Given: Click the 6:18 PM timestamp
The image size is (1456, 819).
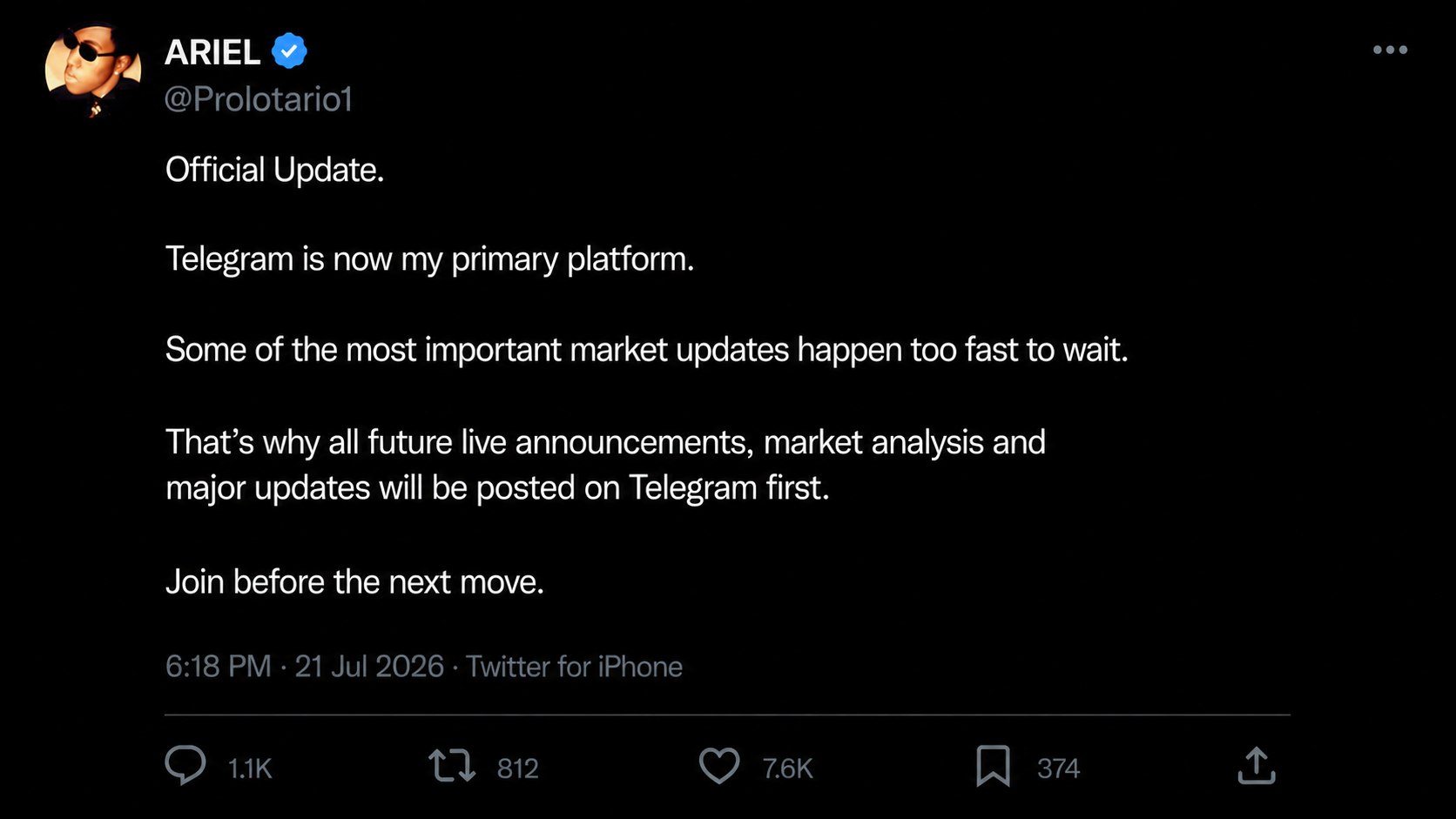Looking at the screenshot, I should click(219, 667).
